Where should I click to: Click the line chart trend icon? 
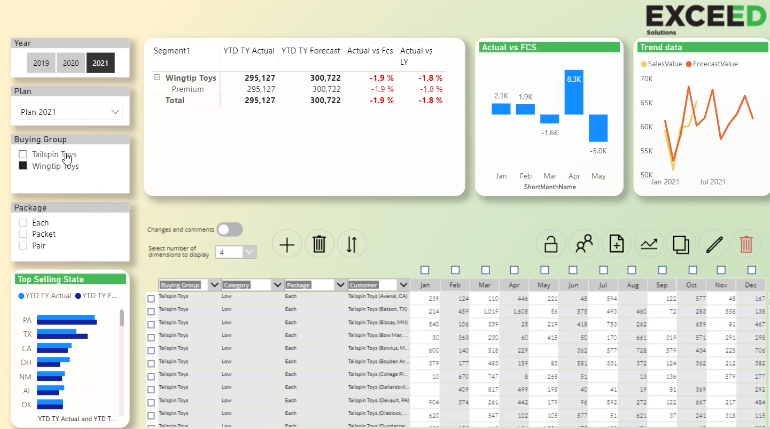(x=649, y=244)
